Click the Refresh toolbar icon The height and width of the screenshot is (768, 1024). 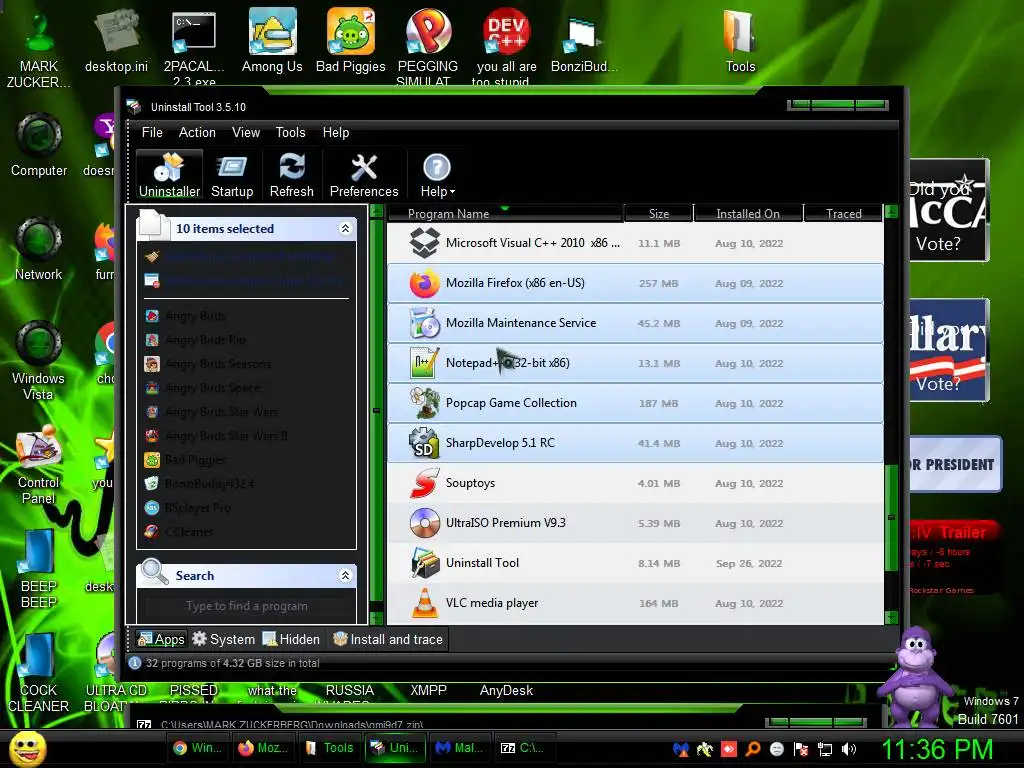tap(291, 175)
